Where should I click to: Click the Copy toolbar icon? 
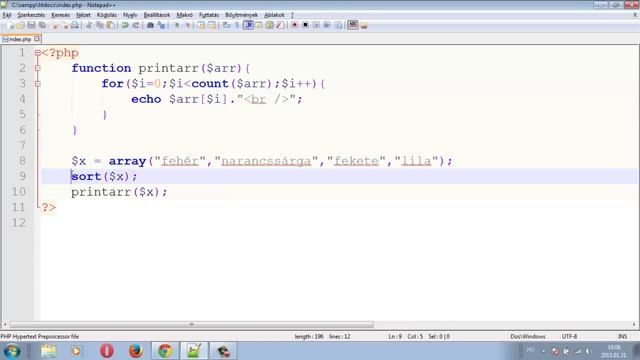point(100,25)
